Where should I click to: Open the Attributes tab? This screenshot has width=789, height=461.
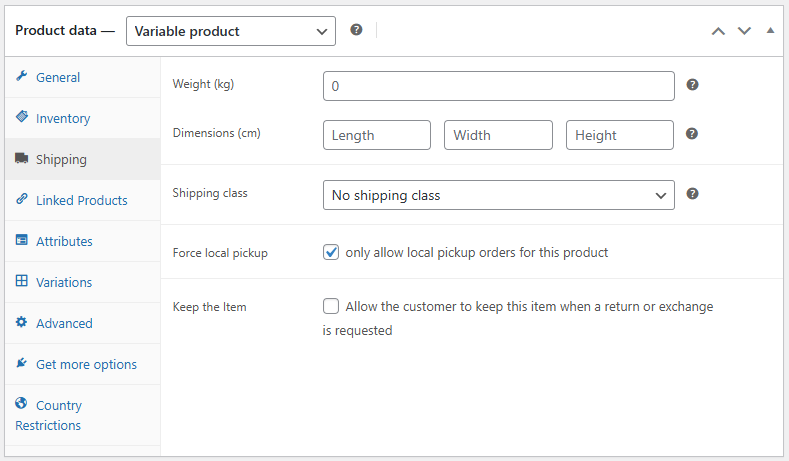pos(64,241)
